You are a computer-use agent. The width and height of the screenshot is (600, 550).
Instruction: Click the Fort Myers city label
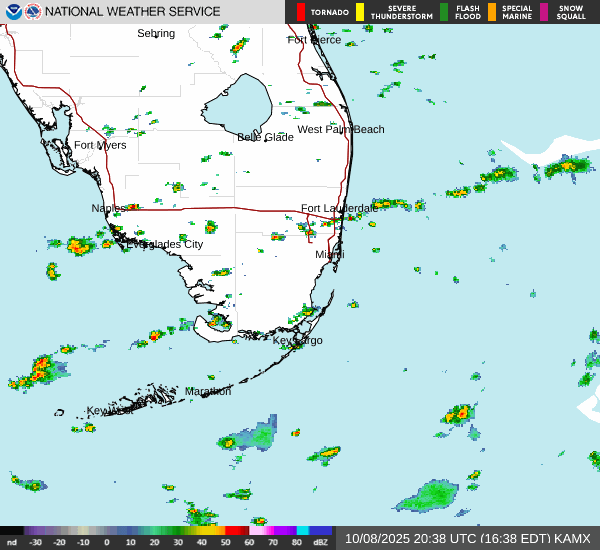100,145
